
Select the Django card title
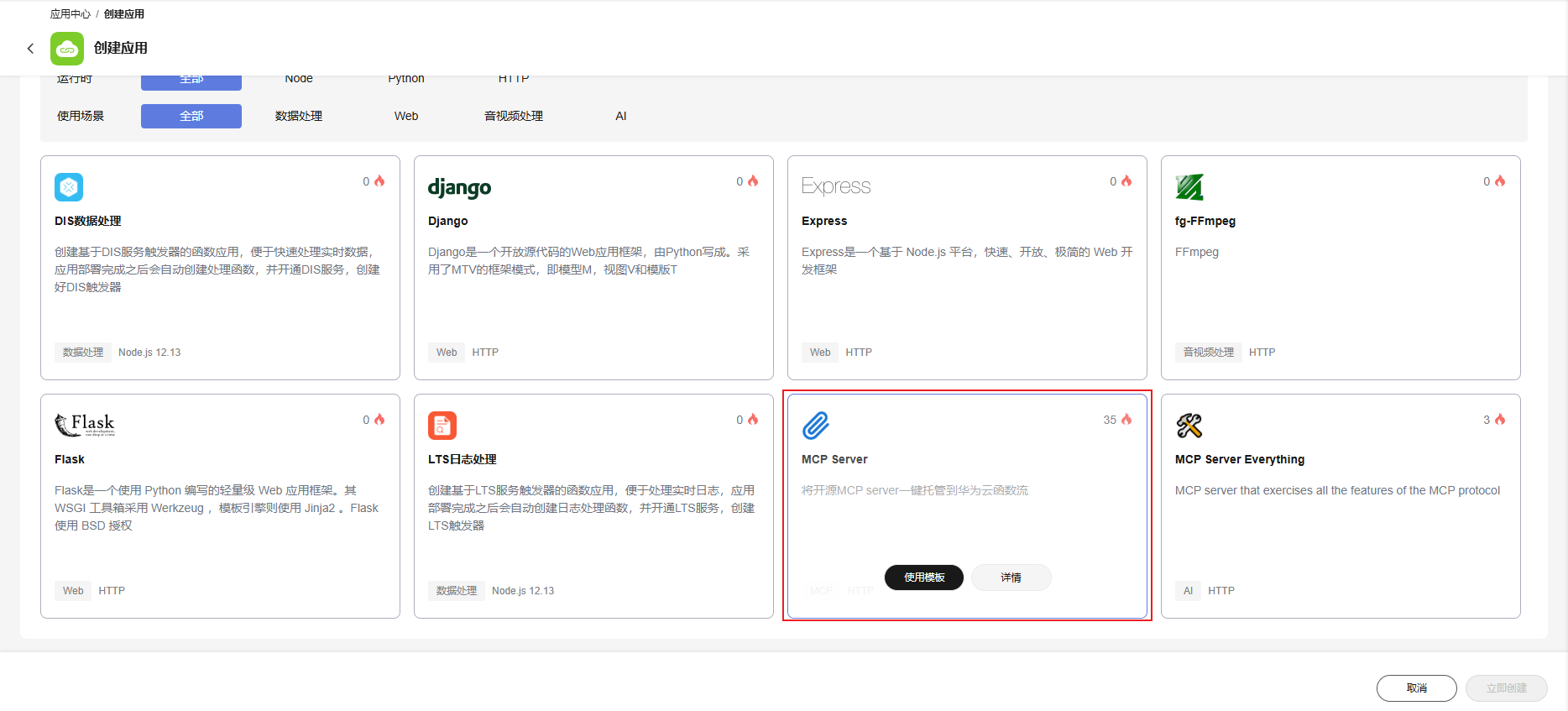click(x=448, y=221)
